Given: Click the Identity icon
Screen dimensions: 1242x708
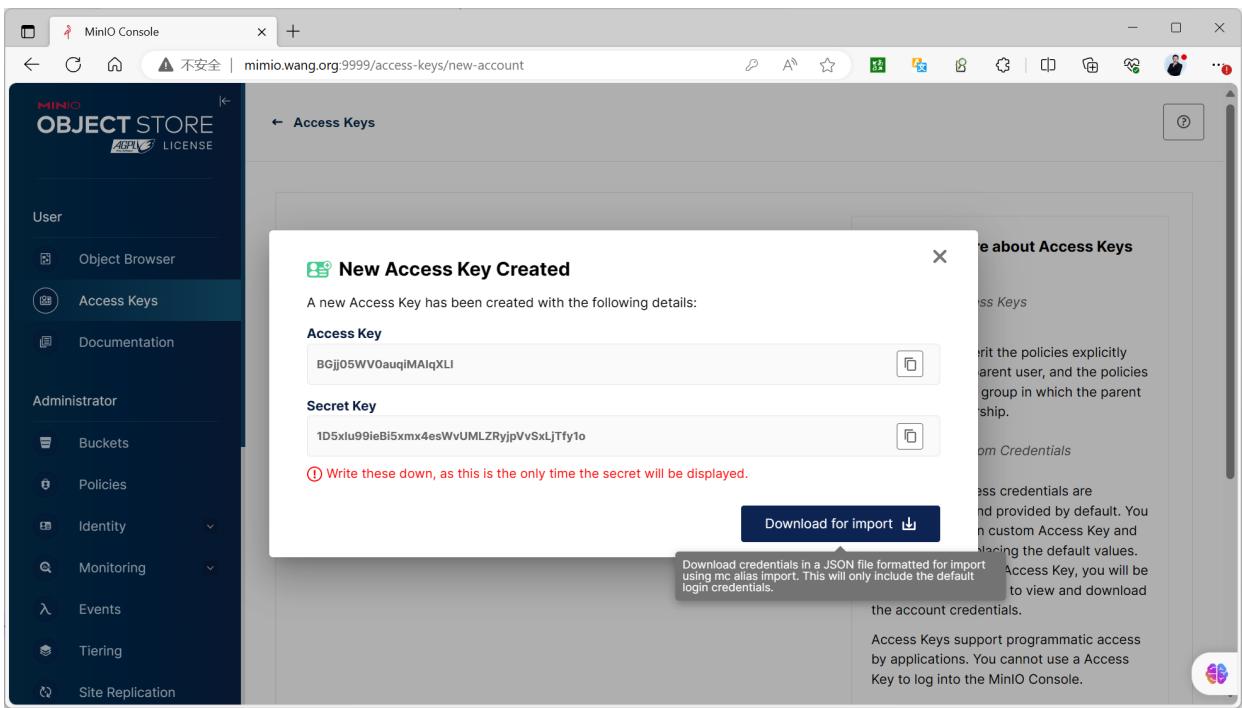Looking at the screenshot, I should pyautogui.click(x=45, y=526).
